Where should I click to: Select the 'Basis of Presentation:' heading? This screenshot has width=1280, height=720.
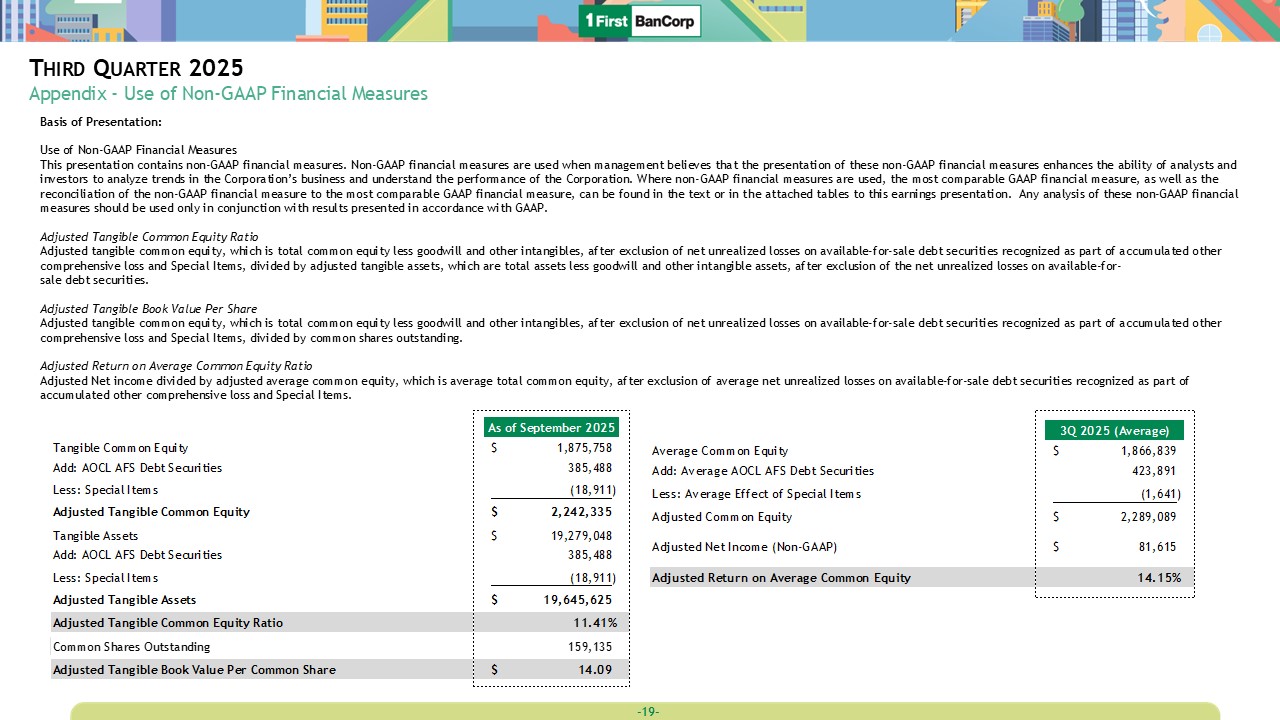(100, 122)
